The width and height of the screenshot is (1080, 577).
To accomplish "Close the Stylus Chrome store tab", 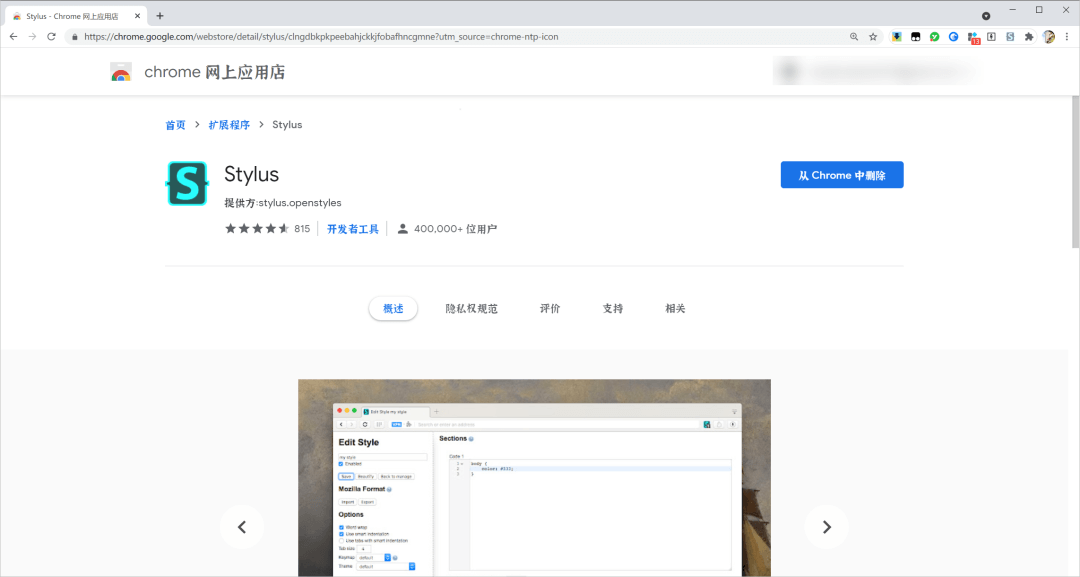I will [137, 16].
